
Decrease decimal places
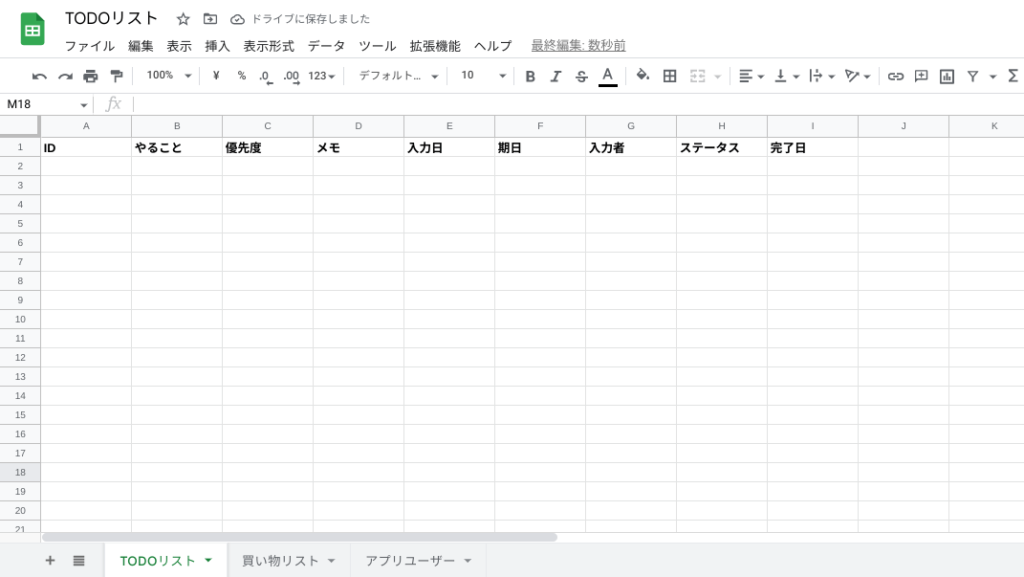coord(266,76)
